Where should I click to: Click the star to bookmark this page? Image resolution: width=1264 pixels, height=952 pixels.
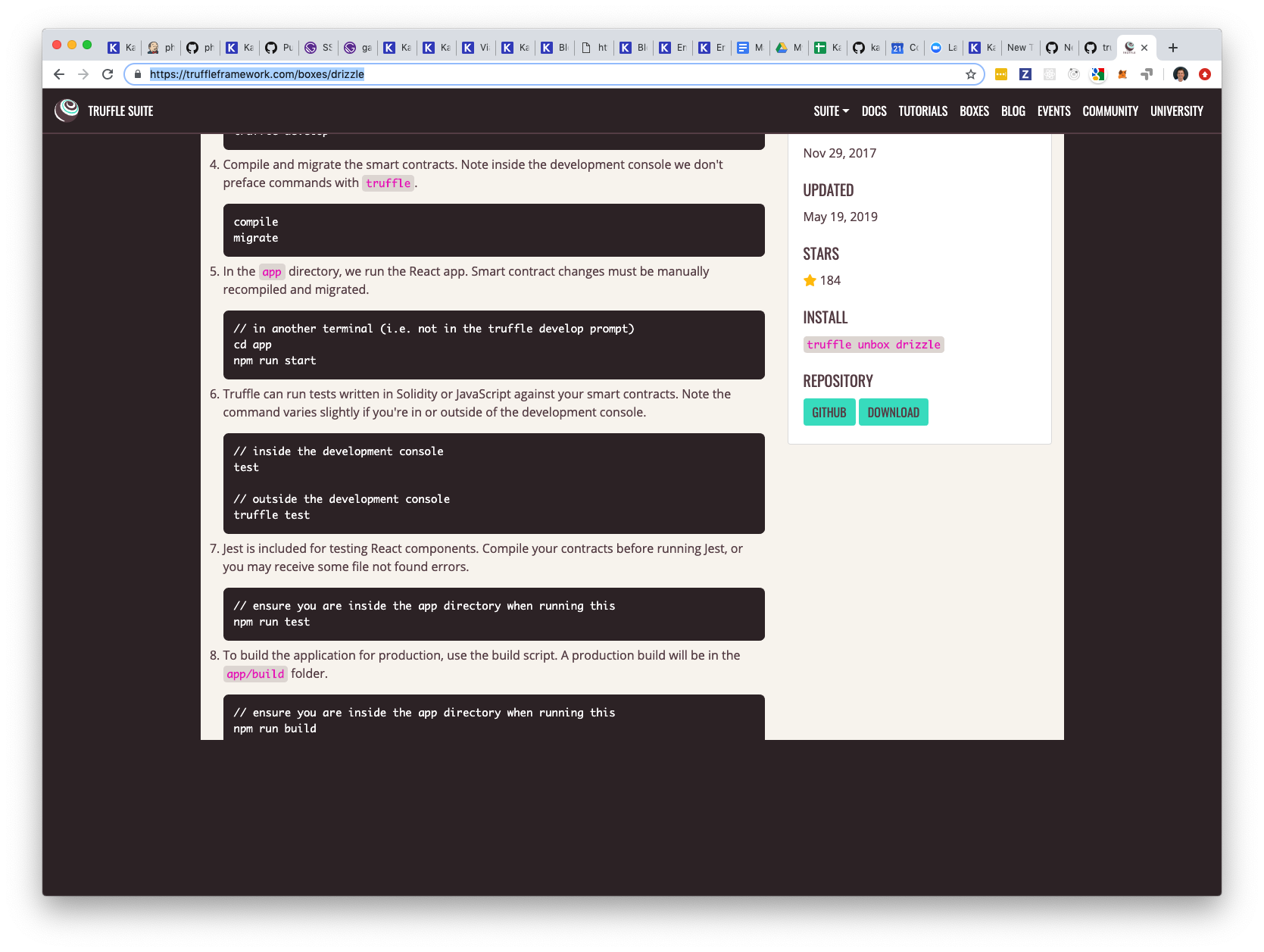tap(970, 74)
